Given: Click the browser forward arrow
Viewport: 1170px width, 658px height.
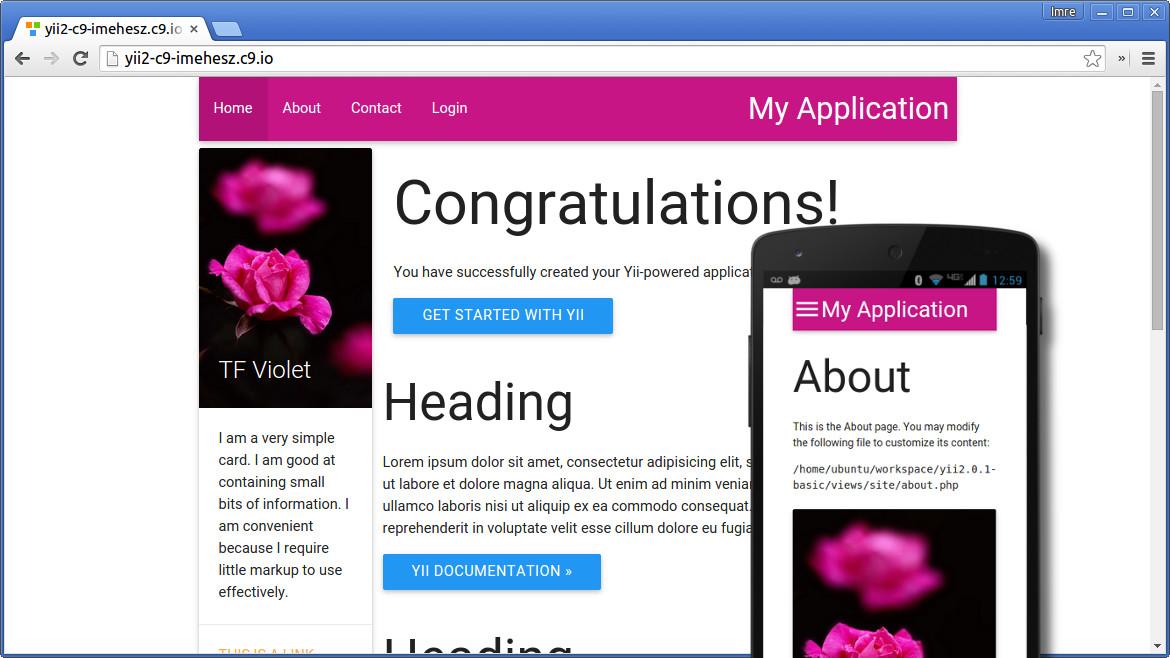Looking at the screenshot, I should 51,59.
